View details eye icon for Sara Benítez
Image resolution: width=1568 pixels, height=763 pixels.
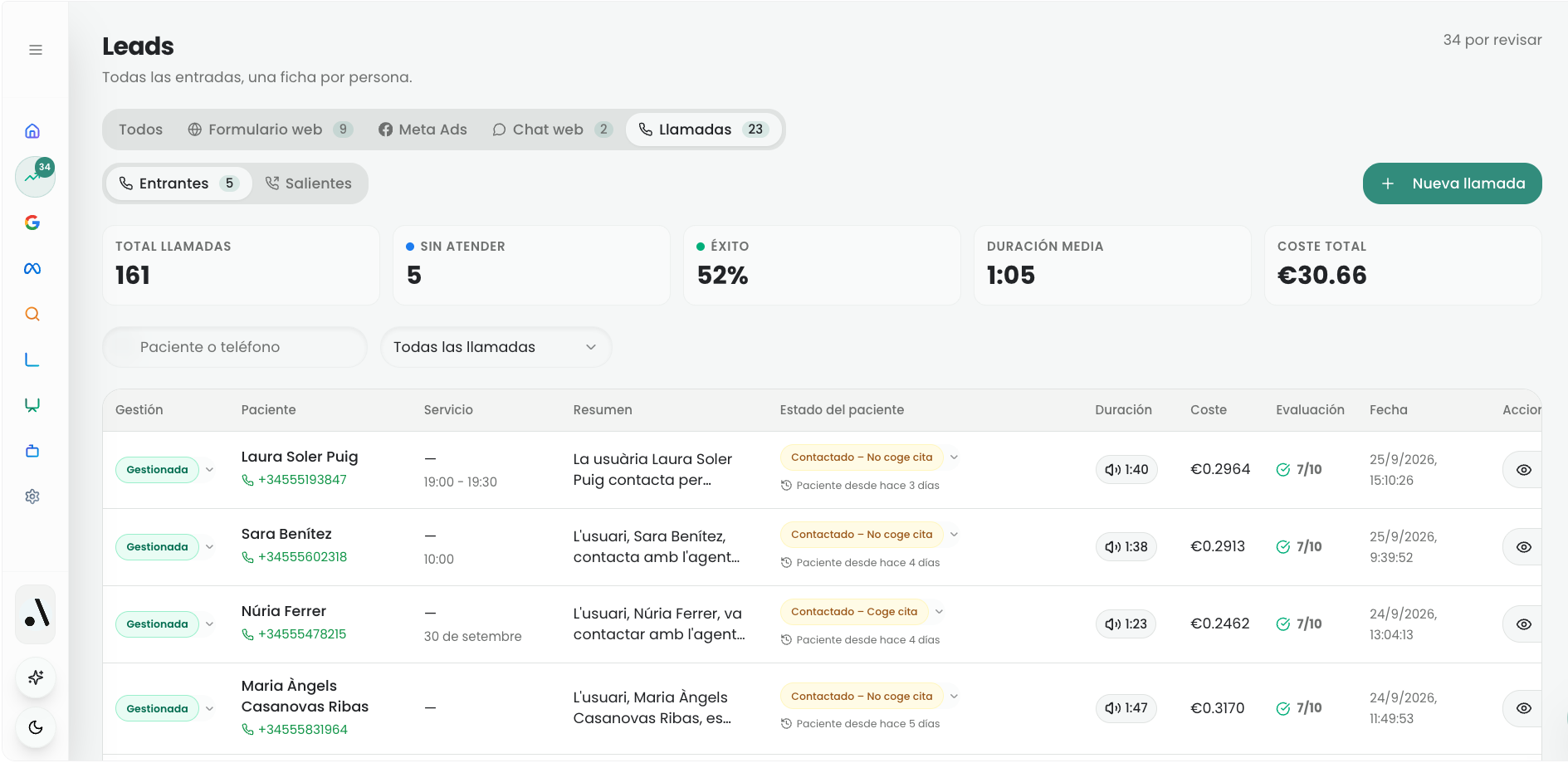pyautogui.click(x=1523, y=547)
